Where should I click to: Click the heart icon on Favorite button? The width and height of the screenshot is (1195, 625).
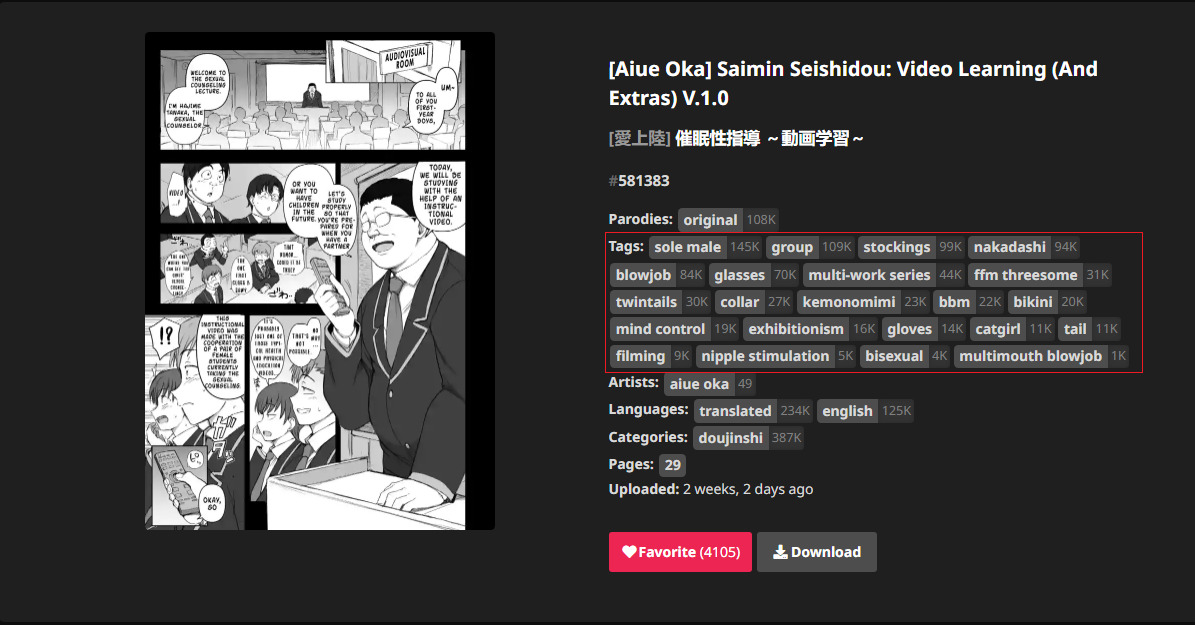pyautogui.click(x=630, y=552)
